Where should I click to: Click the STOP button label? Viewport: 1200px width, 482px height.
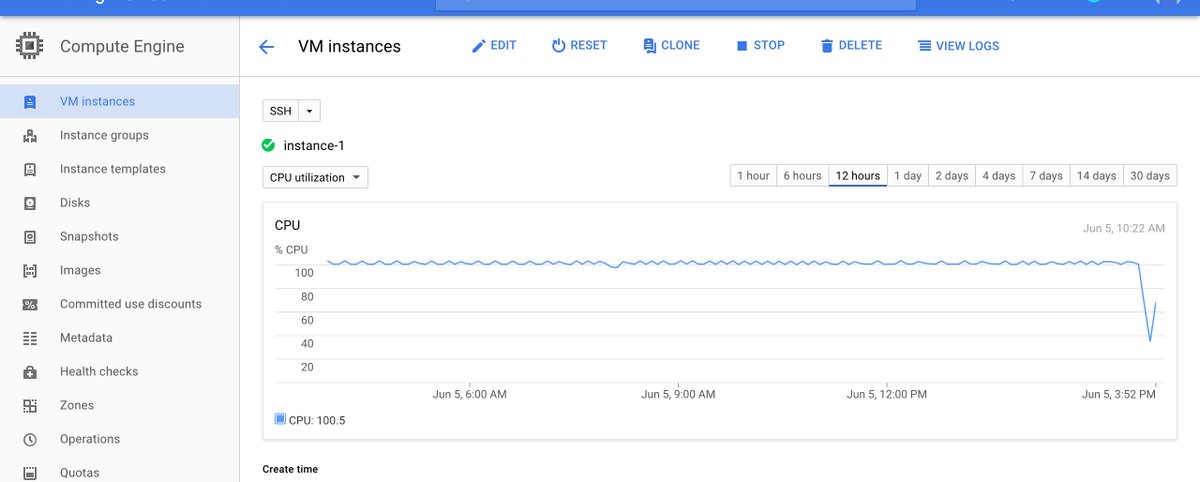click(769, 46)
